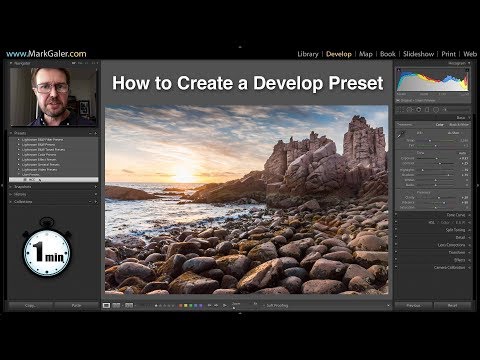The width and height of the screenshot is (480, 360).
Task: Enable the Soft Proofing checkbox
Action: pyautogui.click(x=263, y=305)
